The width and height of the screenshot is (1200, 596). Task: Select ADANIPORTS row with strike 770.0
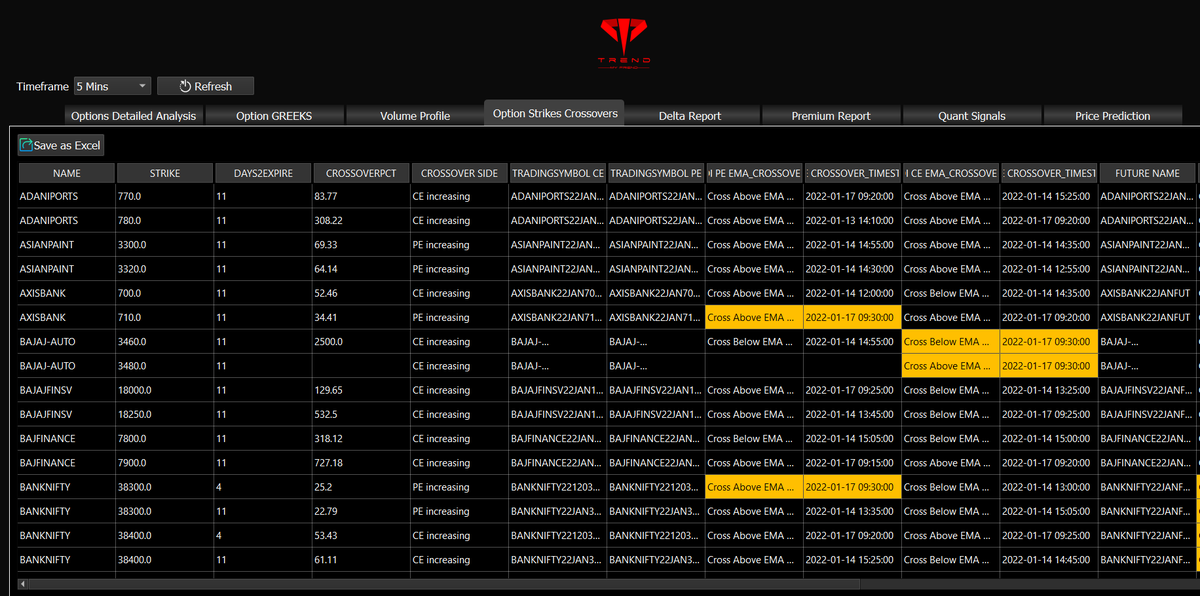tap(606, 196)
